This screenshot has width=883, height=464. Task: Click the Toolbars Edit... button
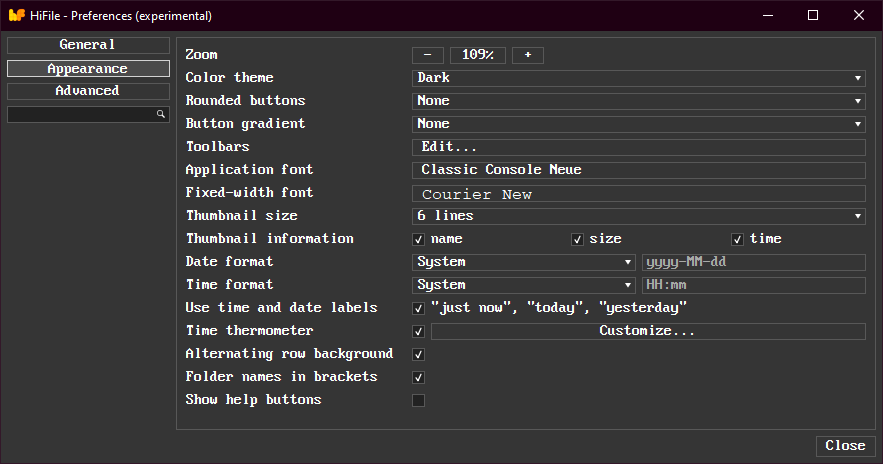pyautogui.click(x=638, y=147)
